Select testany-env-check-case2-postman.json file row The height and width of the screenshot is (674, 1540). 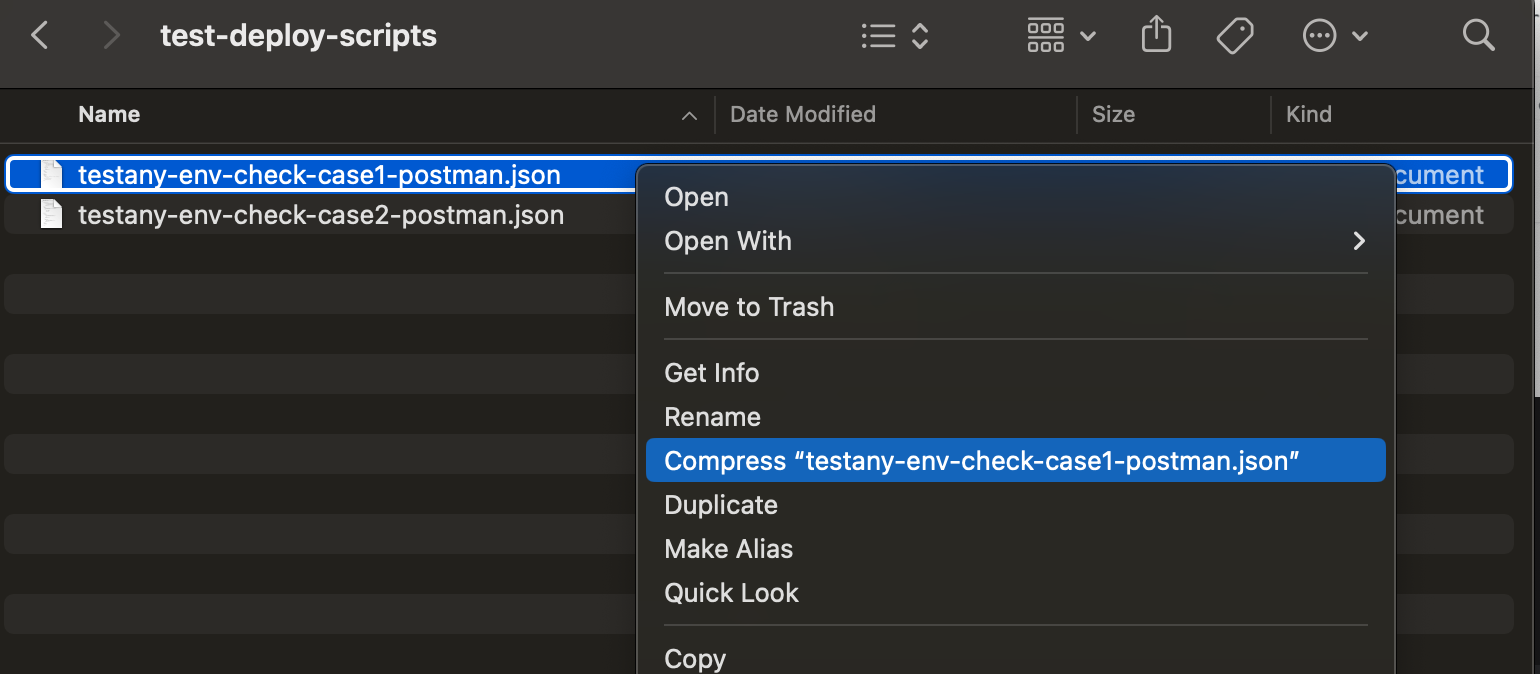(x=758, y=215)
